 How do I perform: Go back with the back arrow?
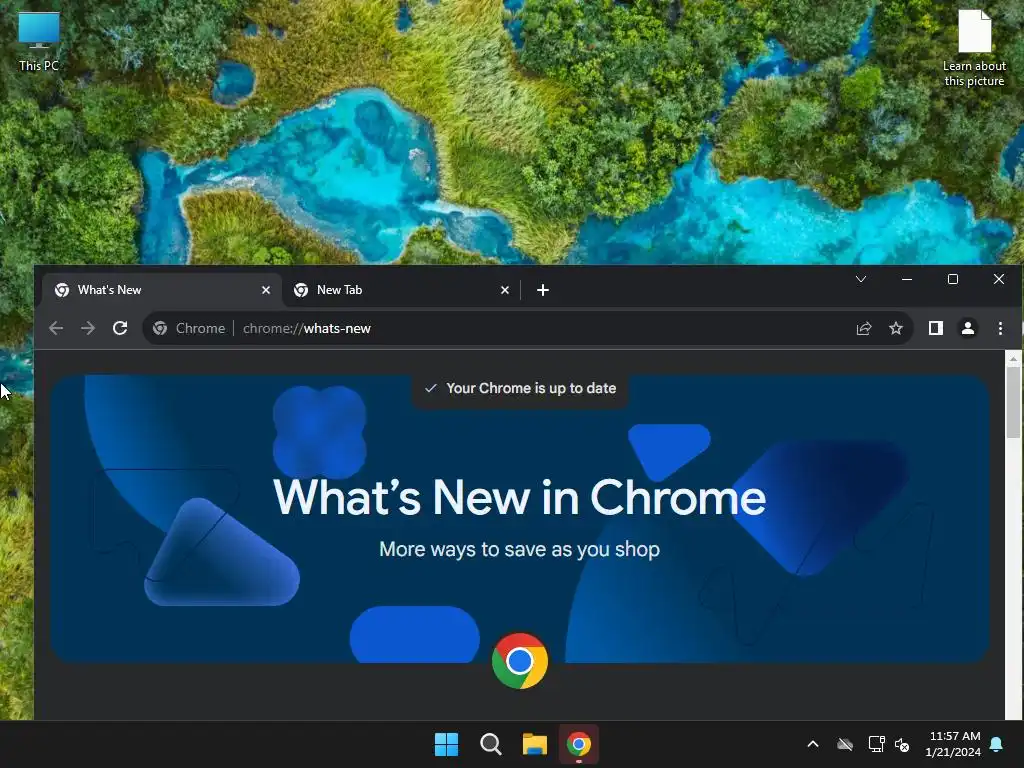[56, 328]
